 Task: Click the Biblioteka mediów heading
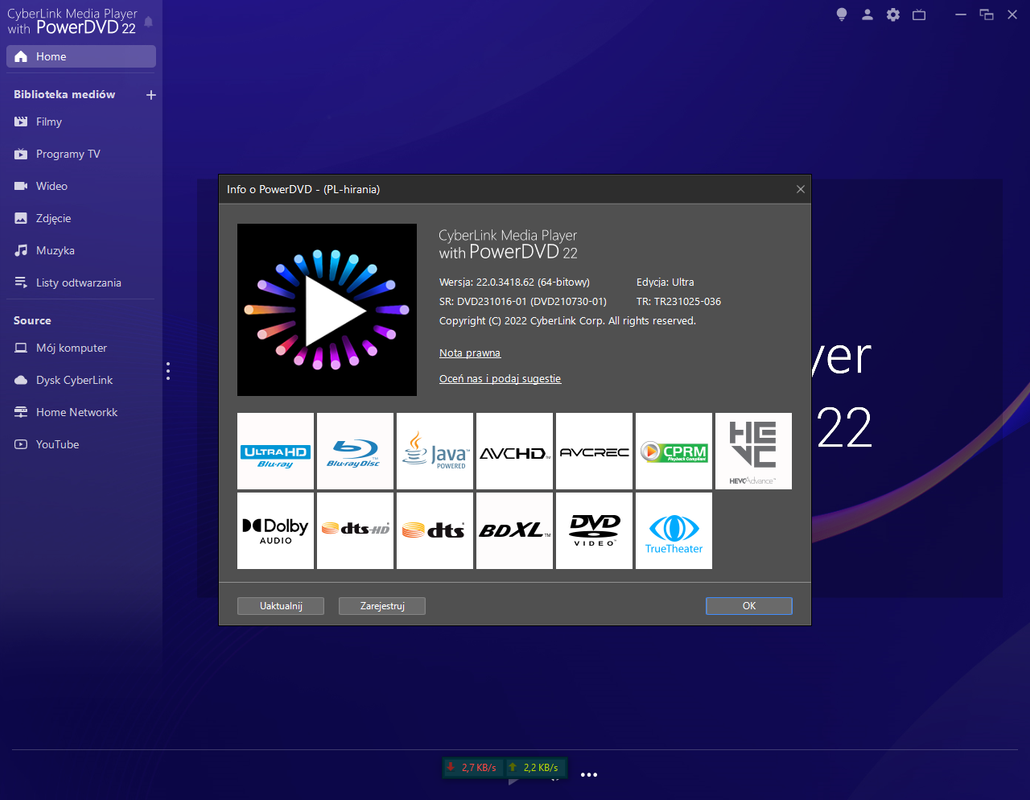[64, 95]
